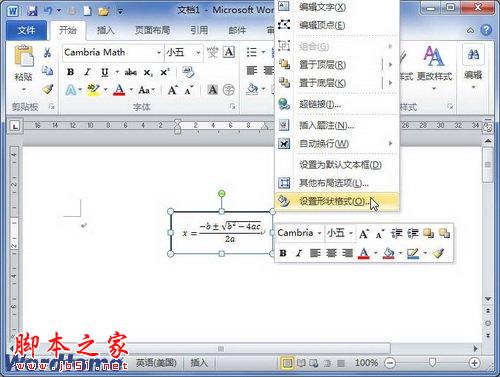
Task: Switch to the Mailings tab
Action: (237, 30)
